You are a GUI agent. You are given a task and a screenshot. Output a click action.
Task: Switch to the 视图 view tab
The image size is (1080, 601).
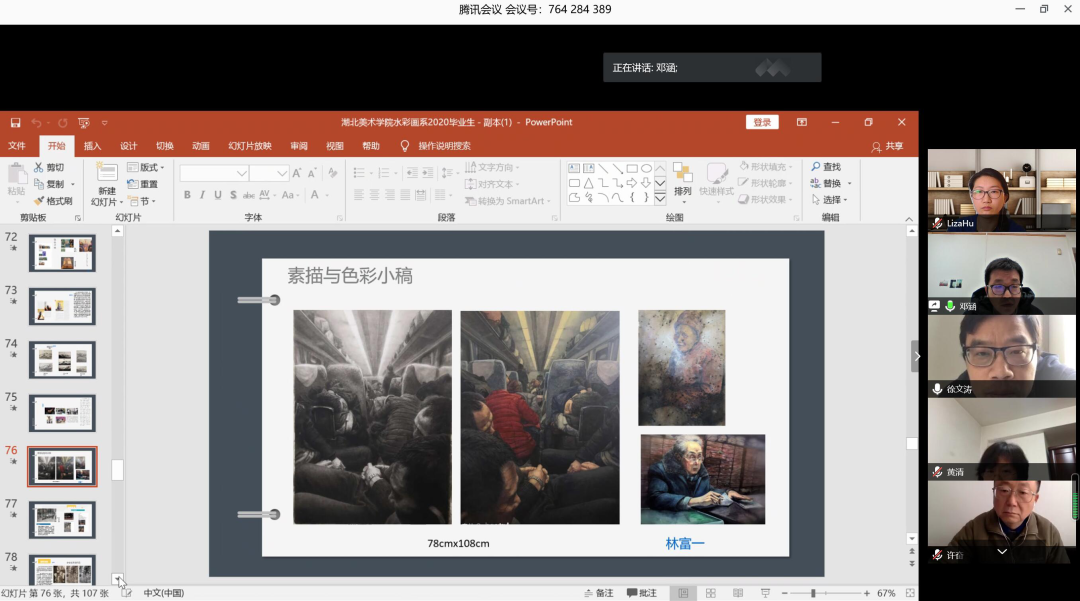click(335, 146)
